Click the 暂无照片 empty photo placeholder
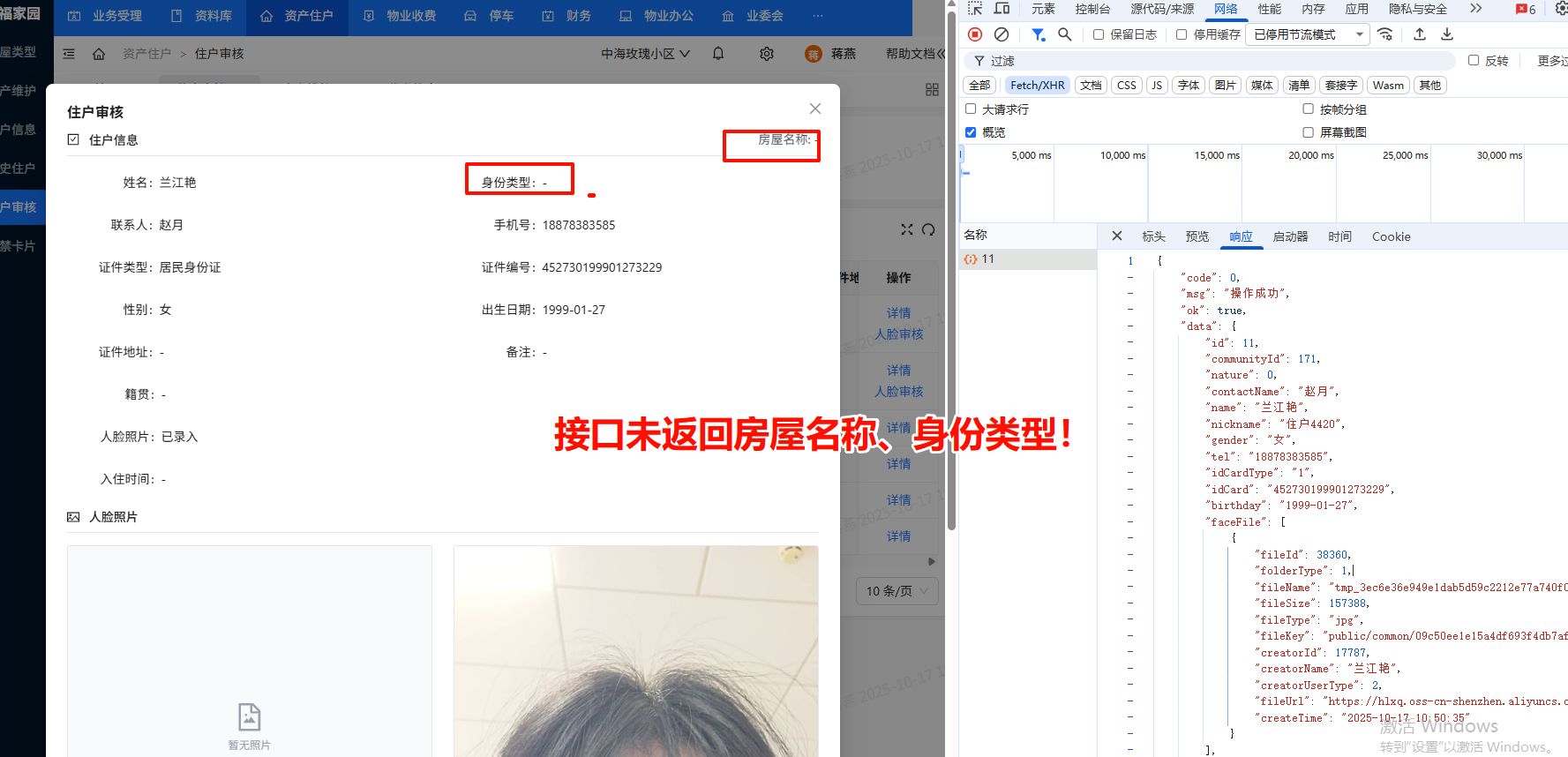The width and height of the screenshot is (1568, 757). 250,651
